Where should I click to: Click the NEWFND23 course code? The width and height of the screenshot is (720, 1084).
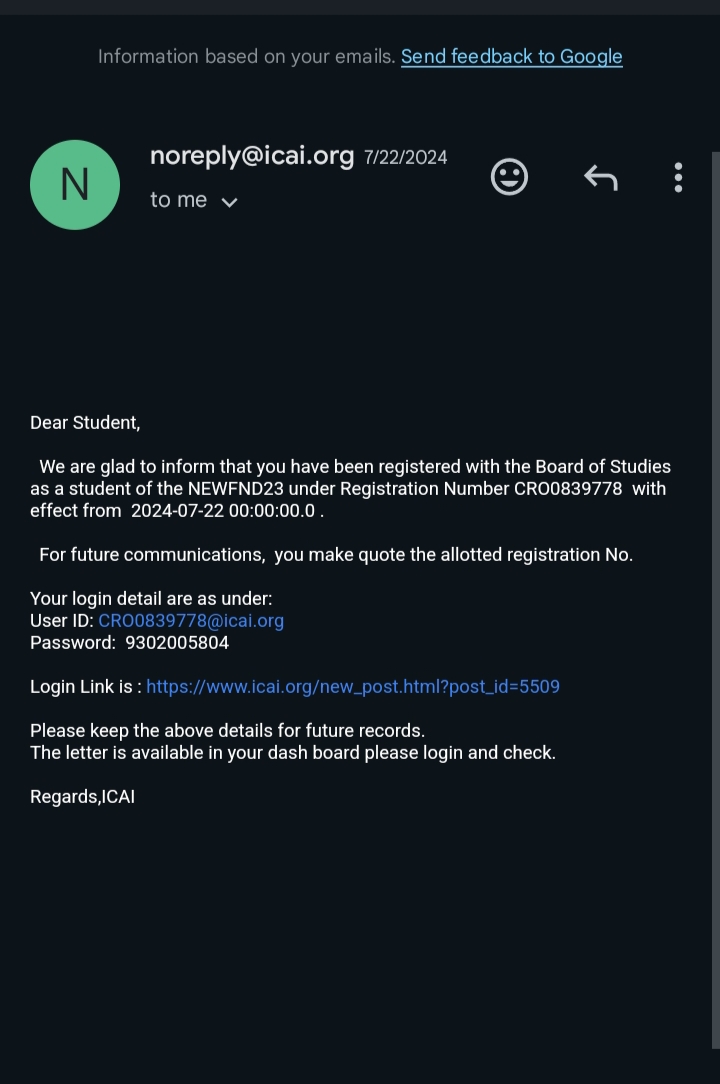tap(236, 489)
